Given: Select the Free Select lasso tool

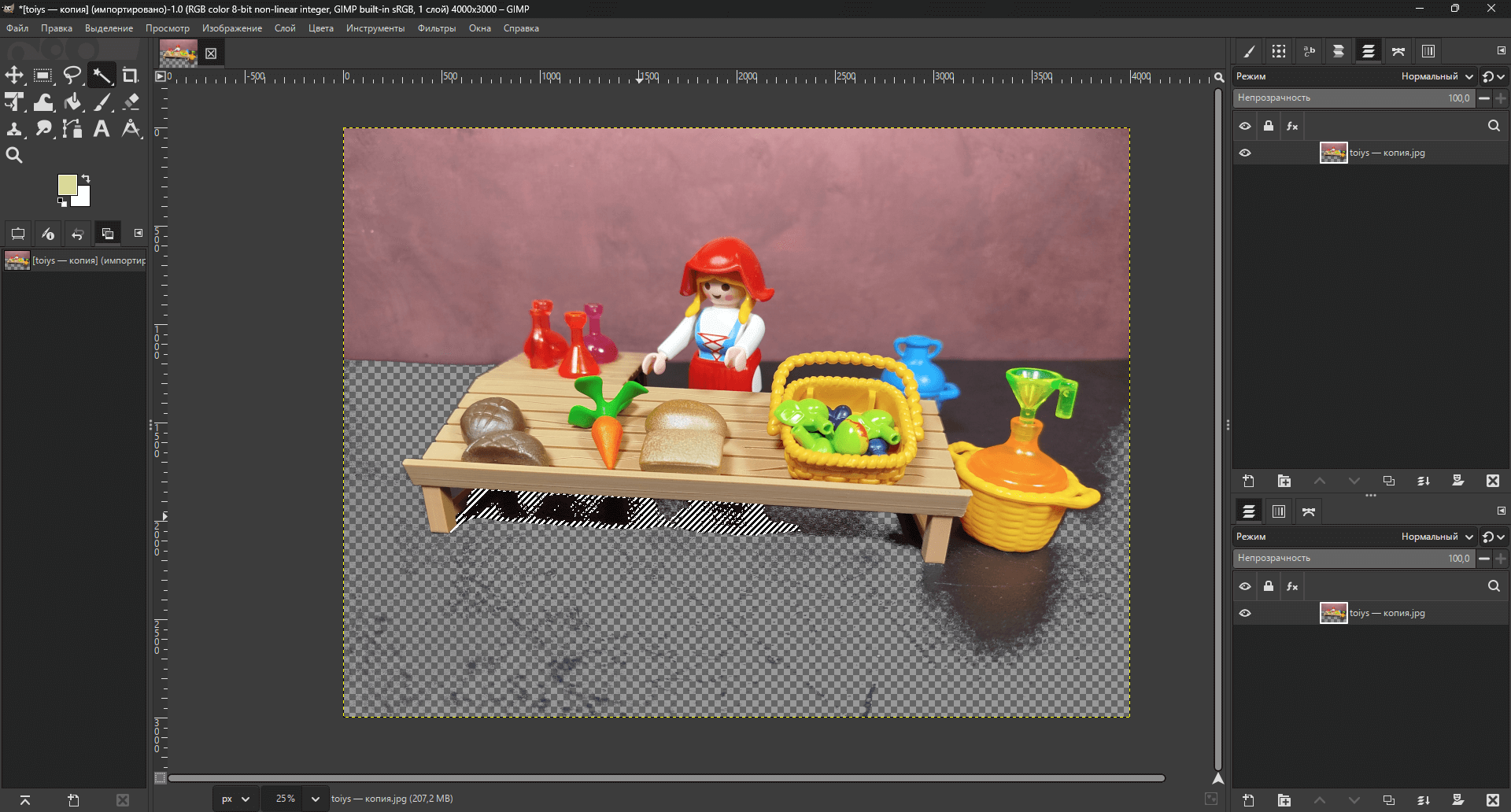Looking at the screenshot, I should (72, 76).
